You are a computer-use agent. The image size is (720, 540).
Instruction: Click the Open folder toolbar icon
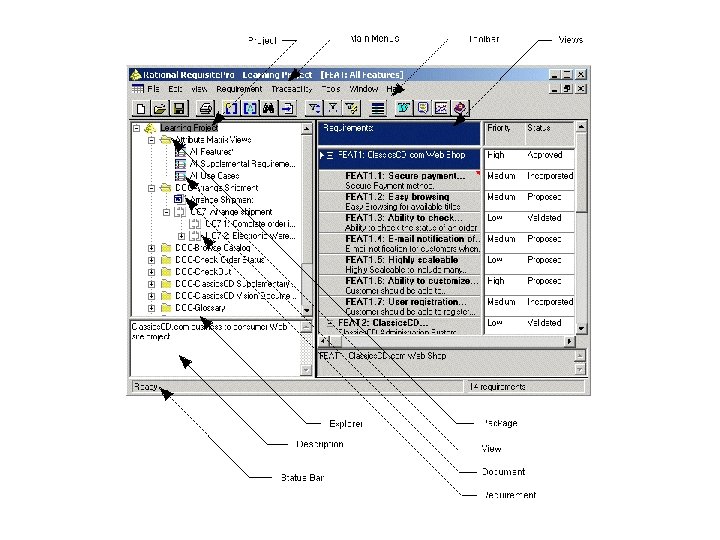[x=160, y=108]
